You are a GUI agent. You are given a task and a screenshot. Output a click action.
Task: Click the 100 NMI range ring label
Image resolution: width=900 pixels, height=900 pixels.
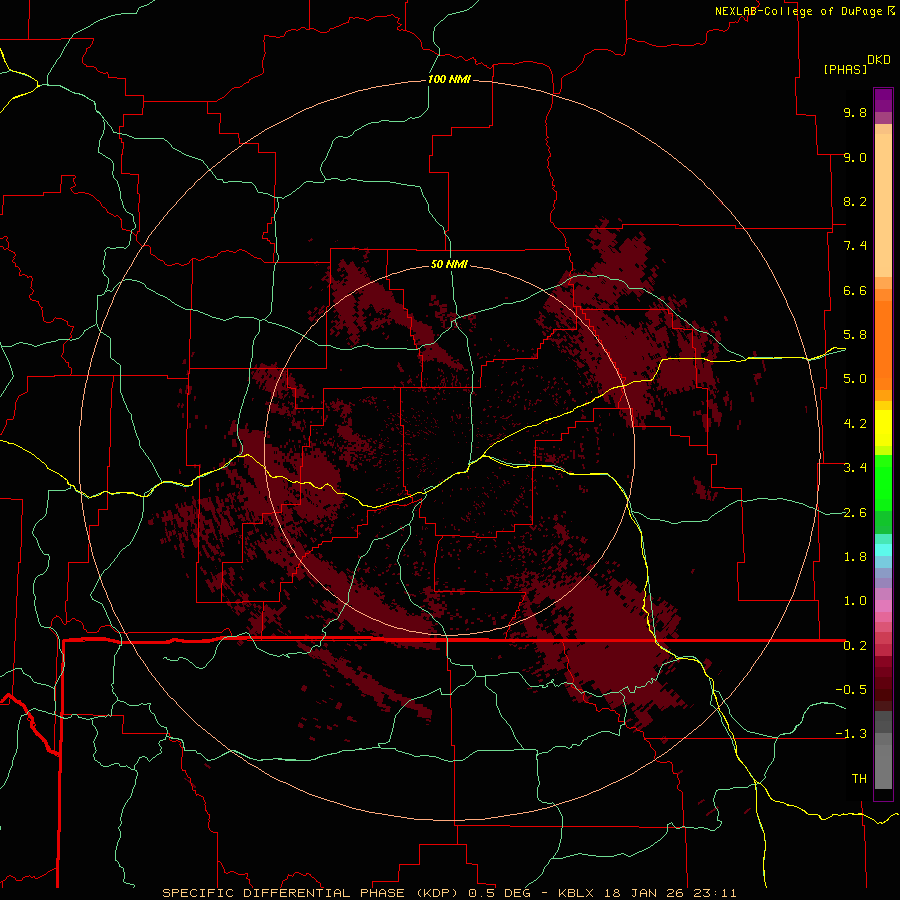[449, 79]
